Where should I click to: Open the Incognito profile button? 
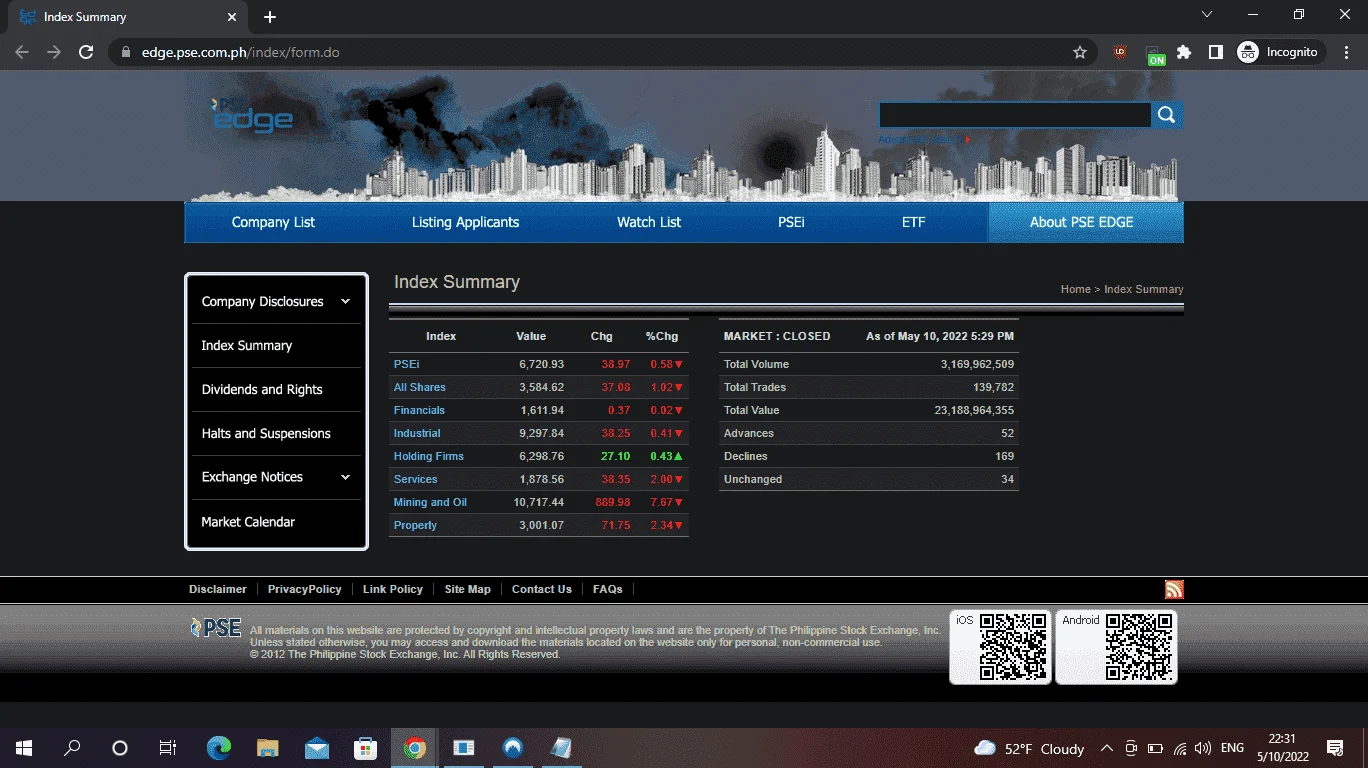coord(1280,52)
